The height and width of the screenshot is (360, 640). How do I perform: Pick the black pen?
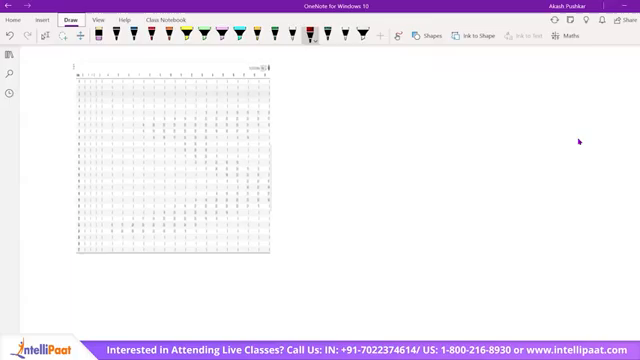(116, 34)
